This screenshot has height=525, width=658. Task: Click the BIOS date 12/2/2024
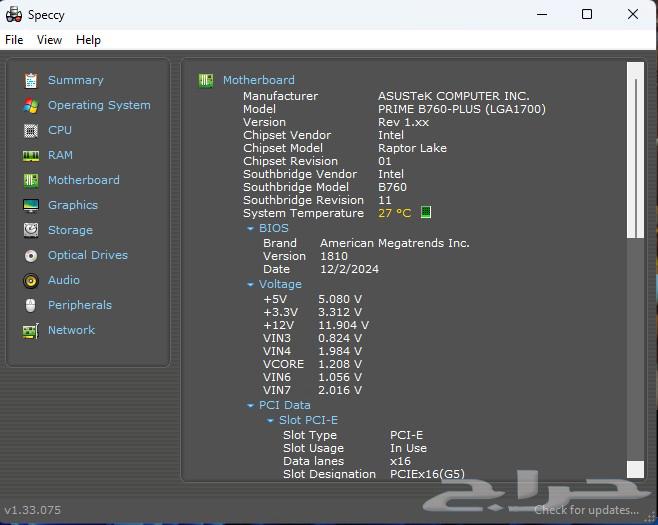(349, 269)
